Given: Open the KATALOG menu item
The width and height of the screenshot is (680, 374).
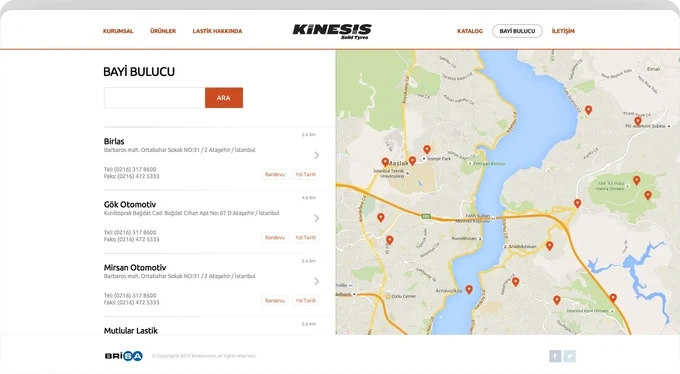Looking at the screenshot, I should (x=470, y=31).
